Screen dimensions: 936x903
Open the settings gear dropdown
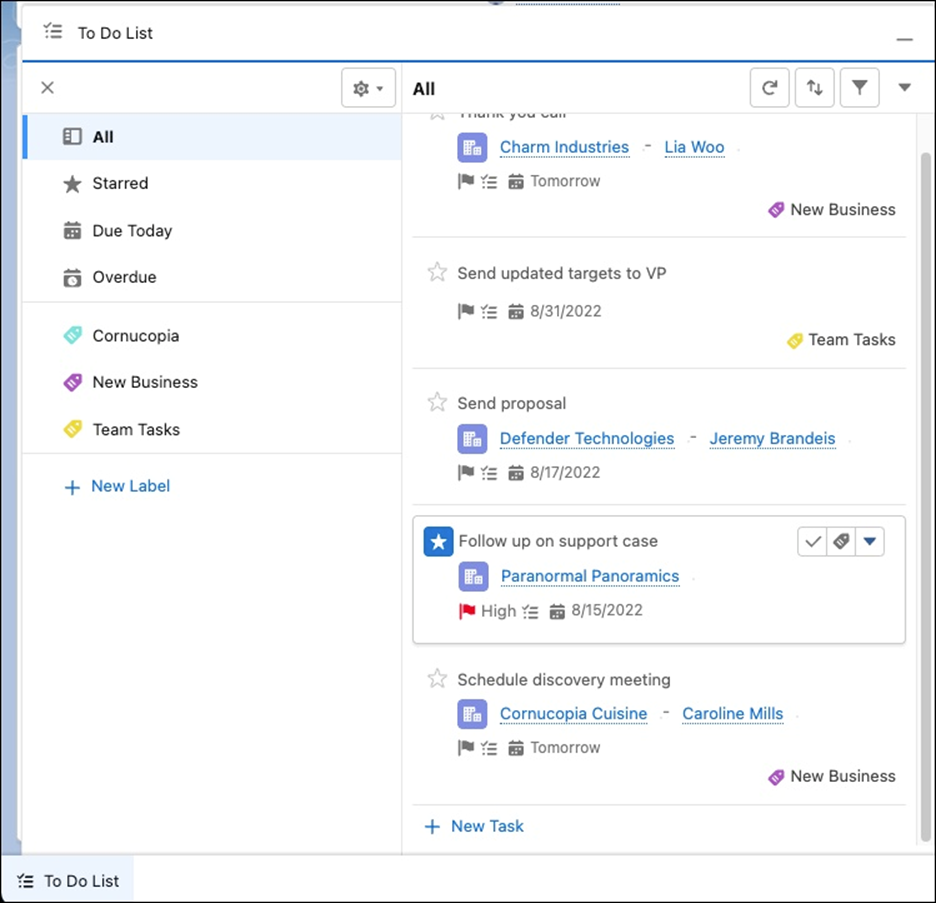point(368,87)
